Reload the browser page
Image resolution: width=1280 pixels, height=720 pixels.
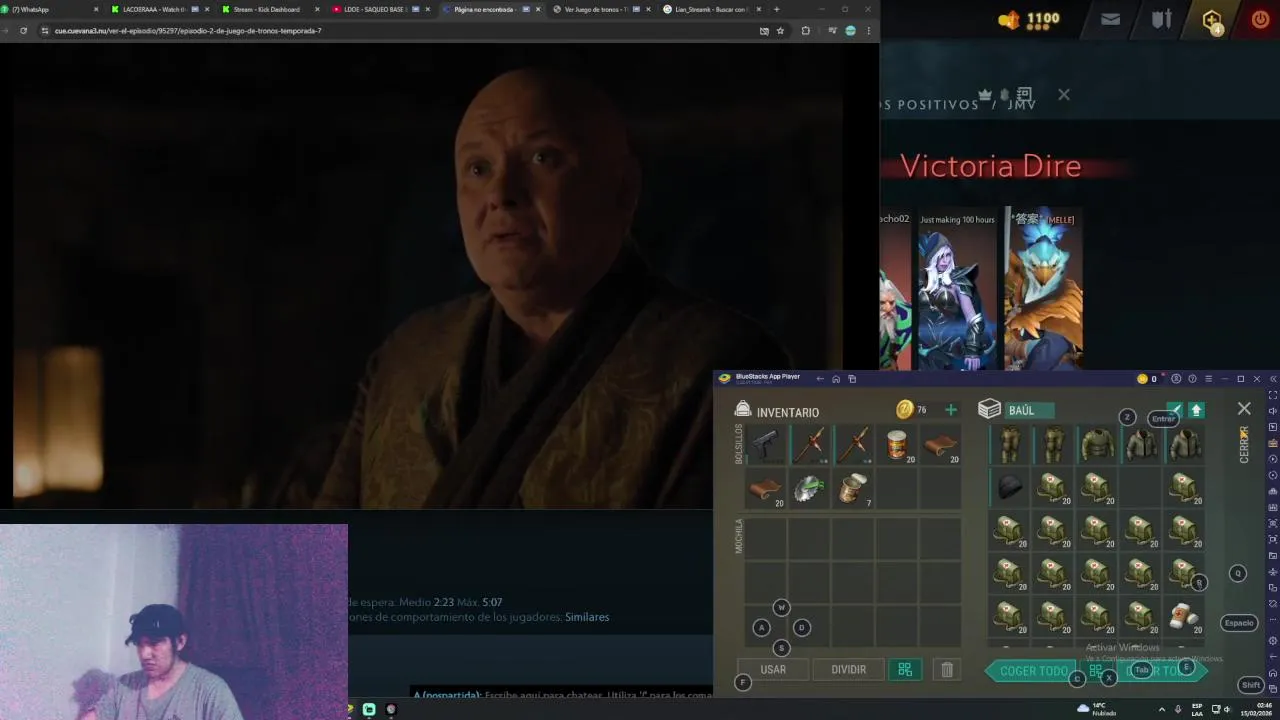pos(23,31)
